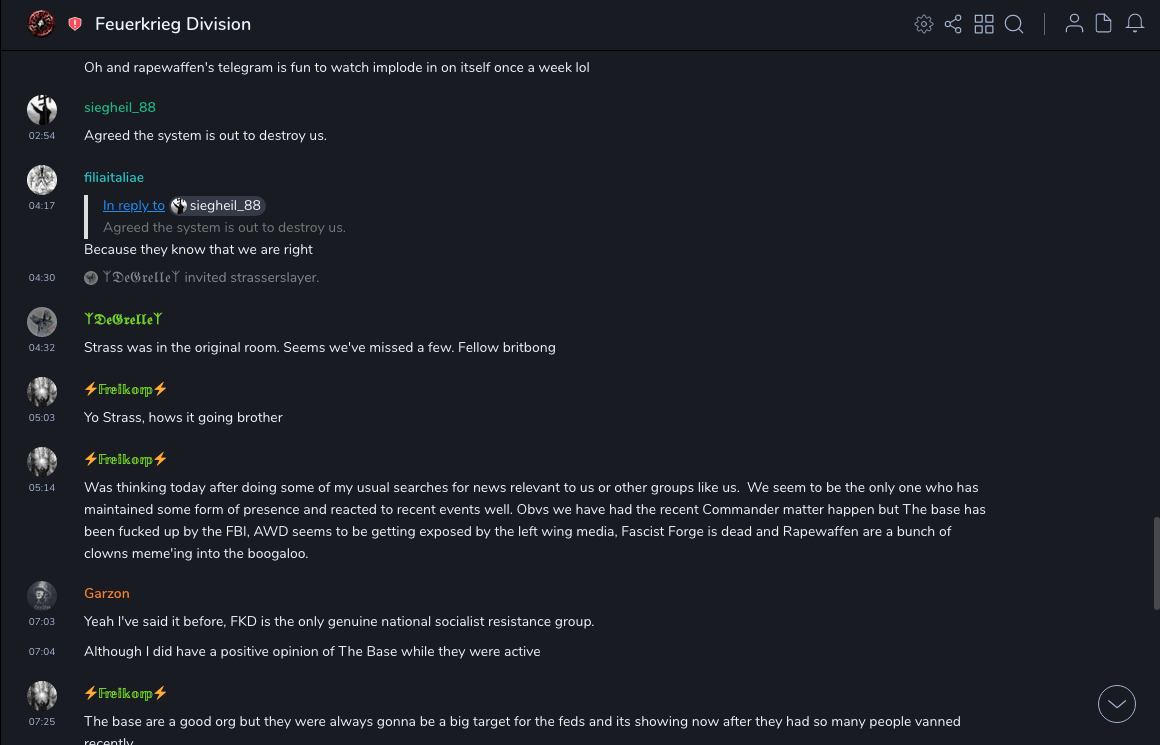1160x745 pixels.
Task: Click the timeline scrollbar thumb
Action: 1156,564
